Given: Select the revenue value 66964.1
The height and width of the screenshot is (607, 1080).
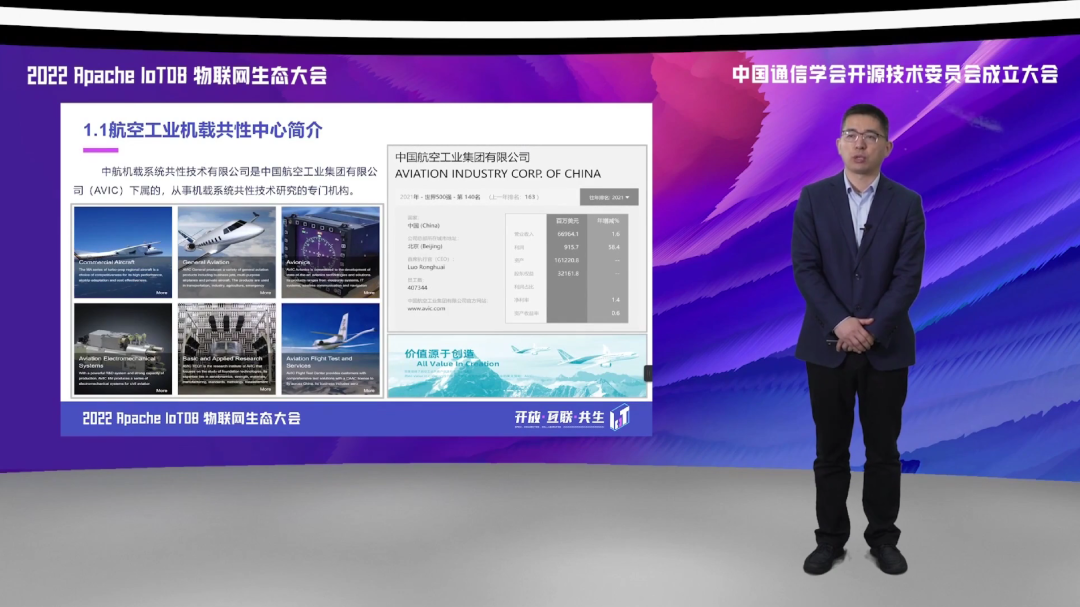Looking at the screenshot, I should 568,234.
